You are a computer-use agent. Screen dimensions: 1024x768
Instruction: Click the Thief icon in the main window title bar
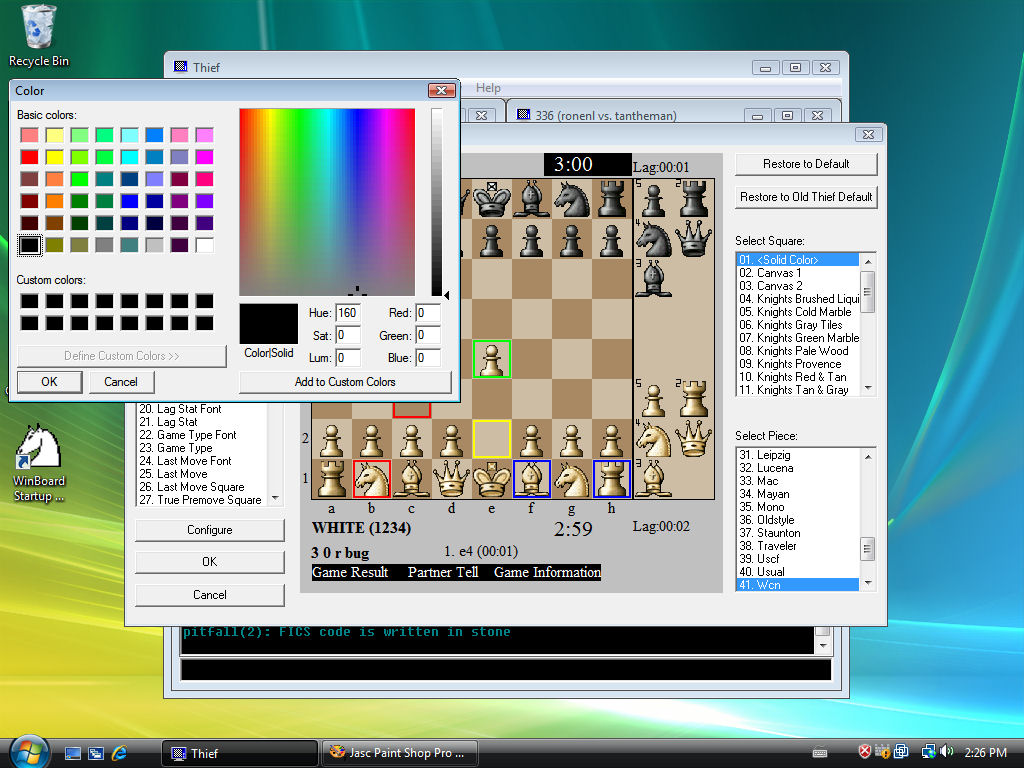180,67
